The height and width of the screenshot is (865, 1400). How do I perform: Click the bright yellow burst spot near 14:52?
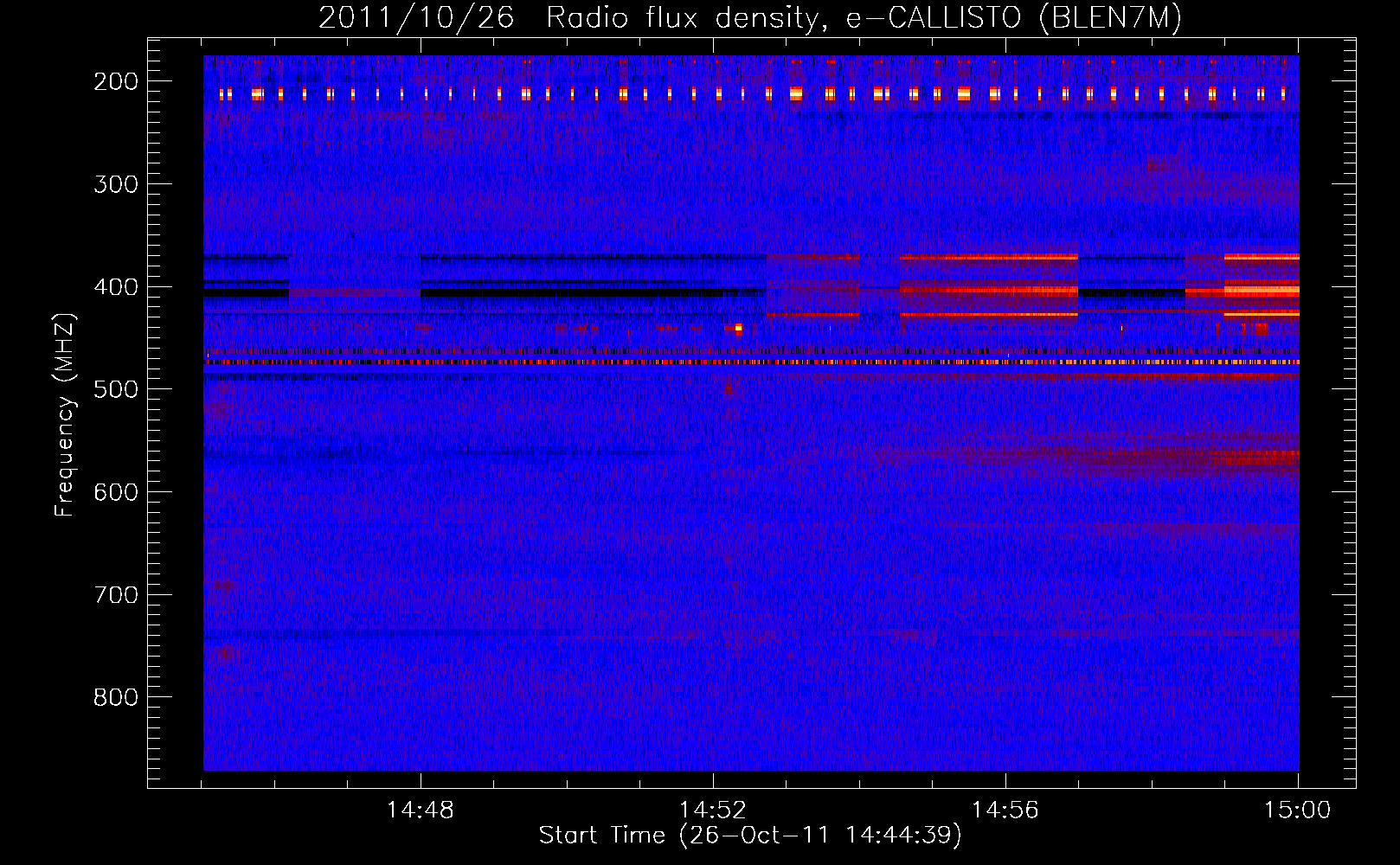(x=738, y=328)
